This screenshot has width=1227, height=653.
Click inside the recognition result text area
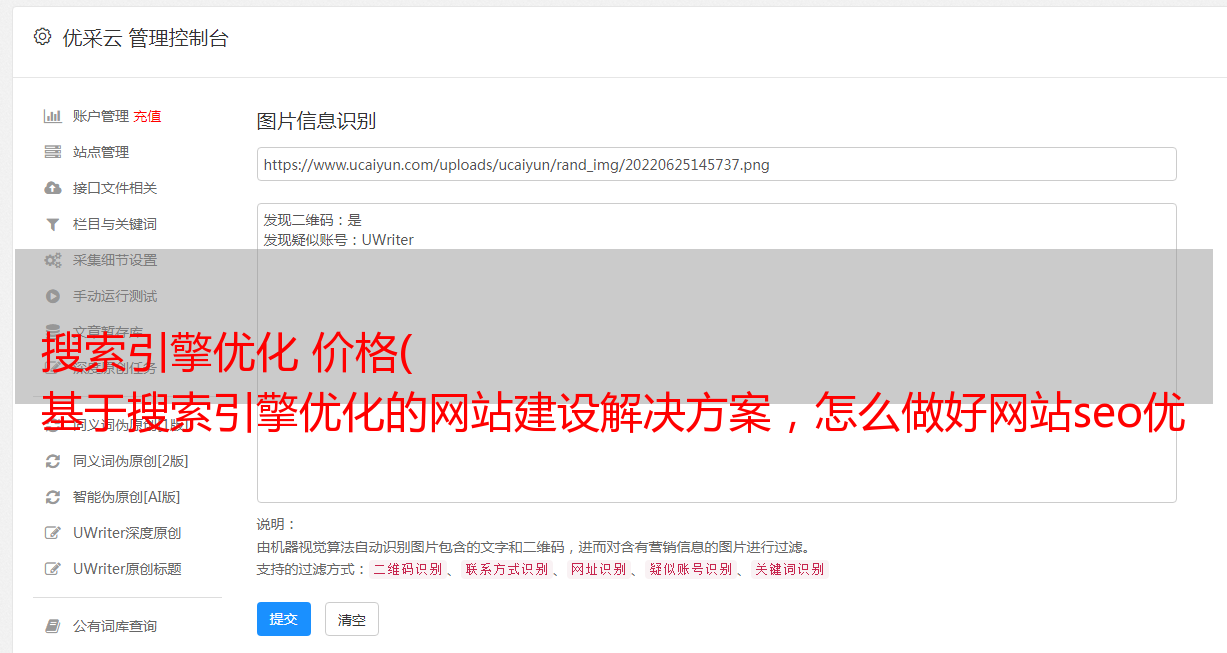[716, 352]
